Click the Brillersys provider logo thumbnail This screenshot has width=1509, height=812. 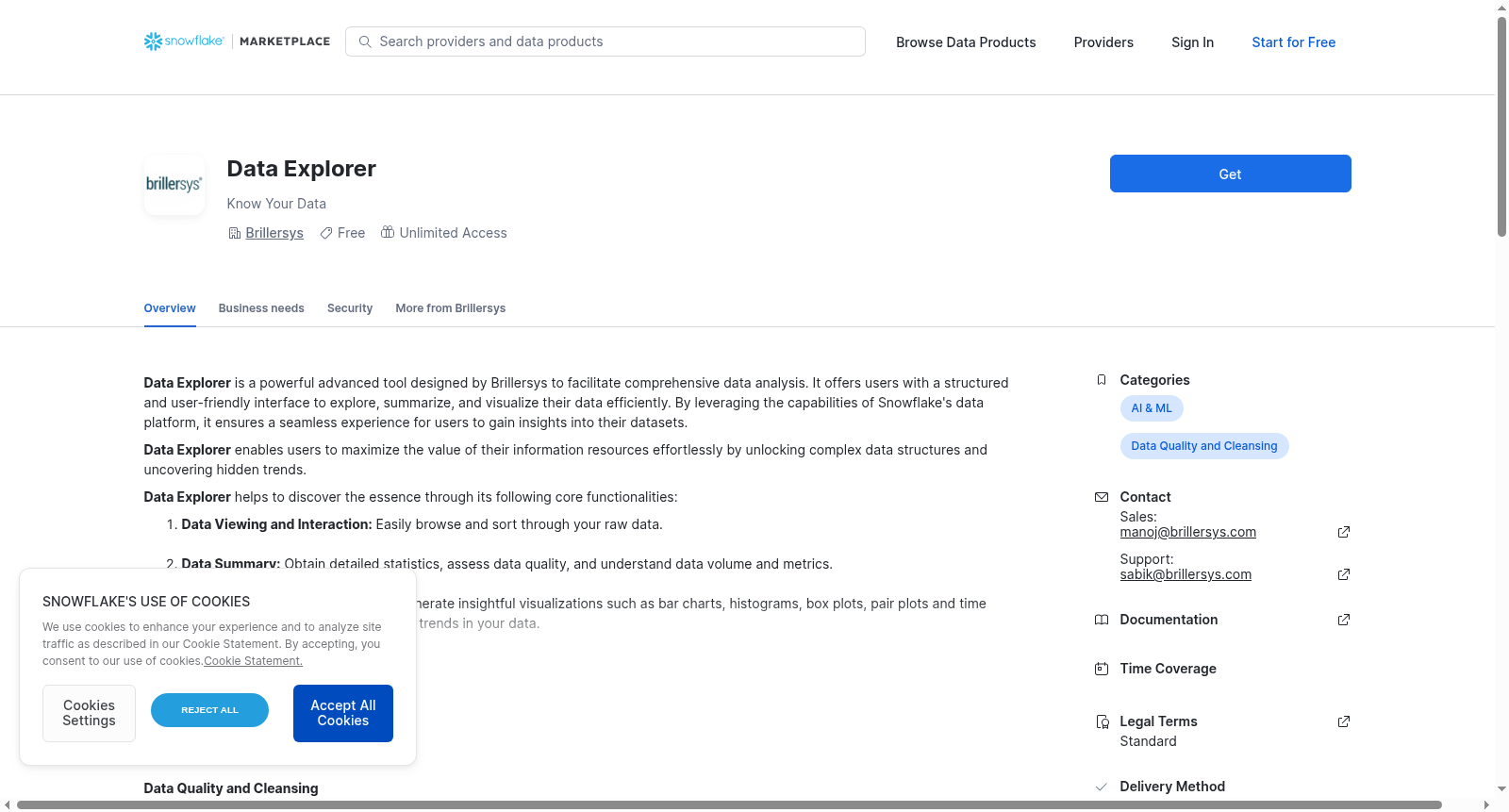pyautogui.click(x=174, y=185)
